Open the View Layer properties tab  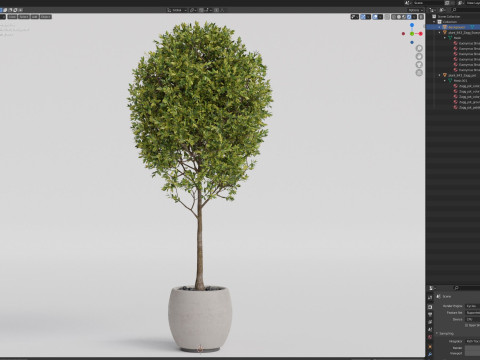[x=430, y=322]
